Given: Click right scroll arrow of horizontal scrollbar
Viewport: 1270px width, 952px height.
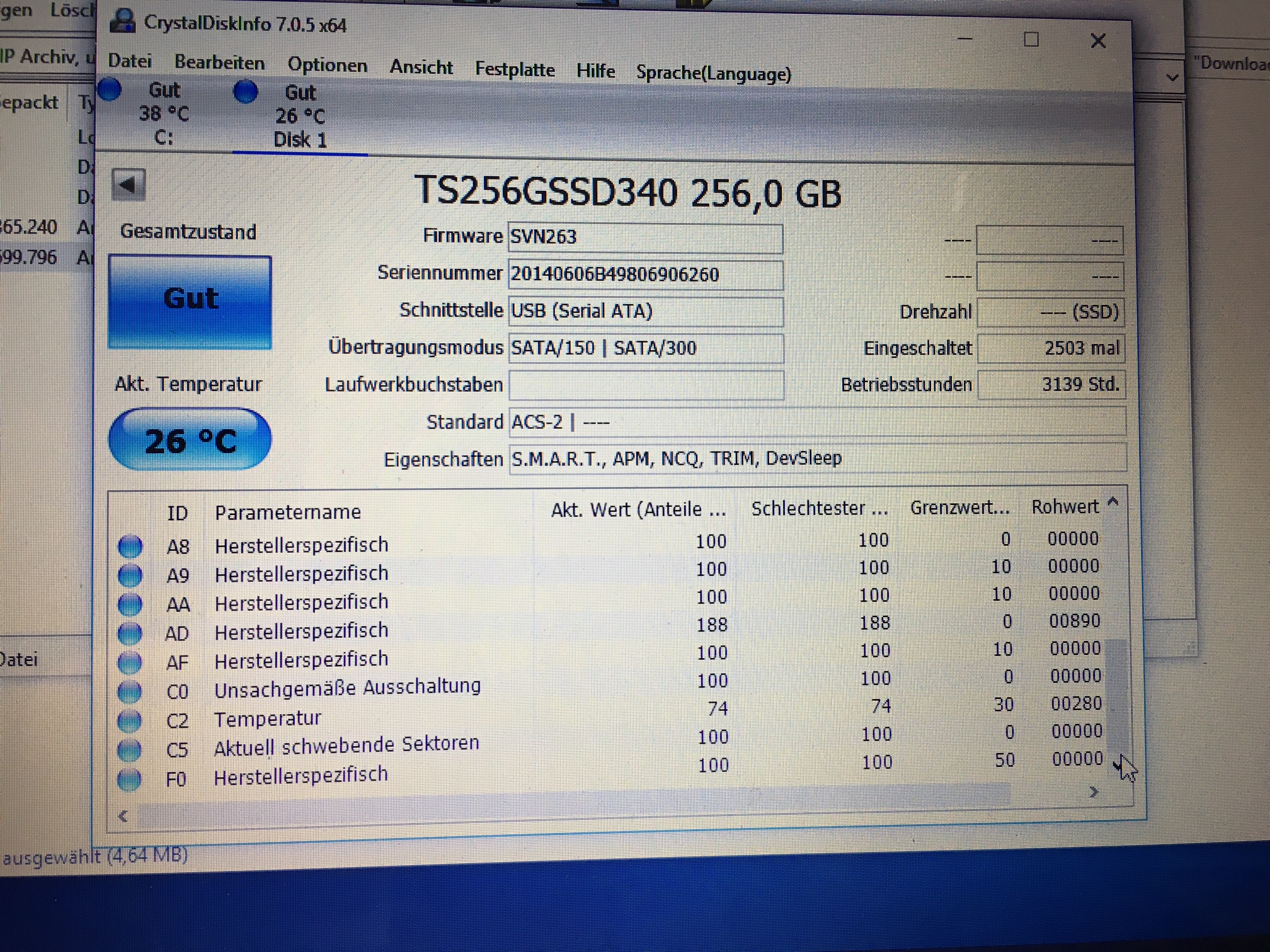Looking at the screenshot, I should click(1094, 792).
